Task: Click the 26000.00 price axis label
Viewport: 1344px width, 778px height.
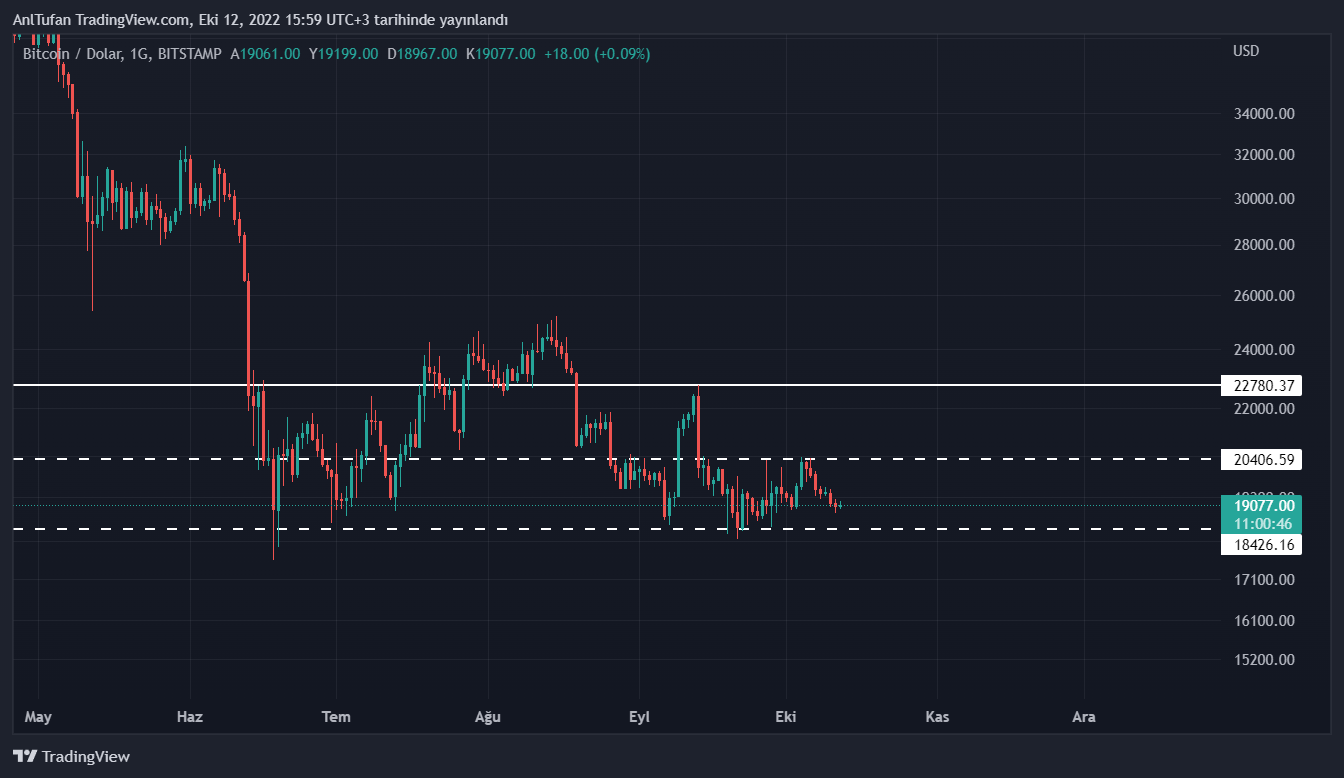Action: click(1265, 296)
